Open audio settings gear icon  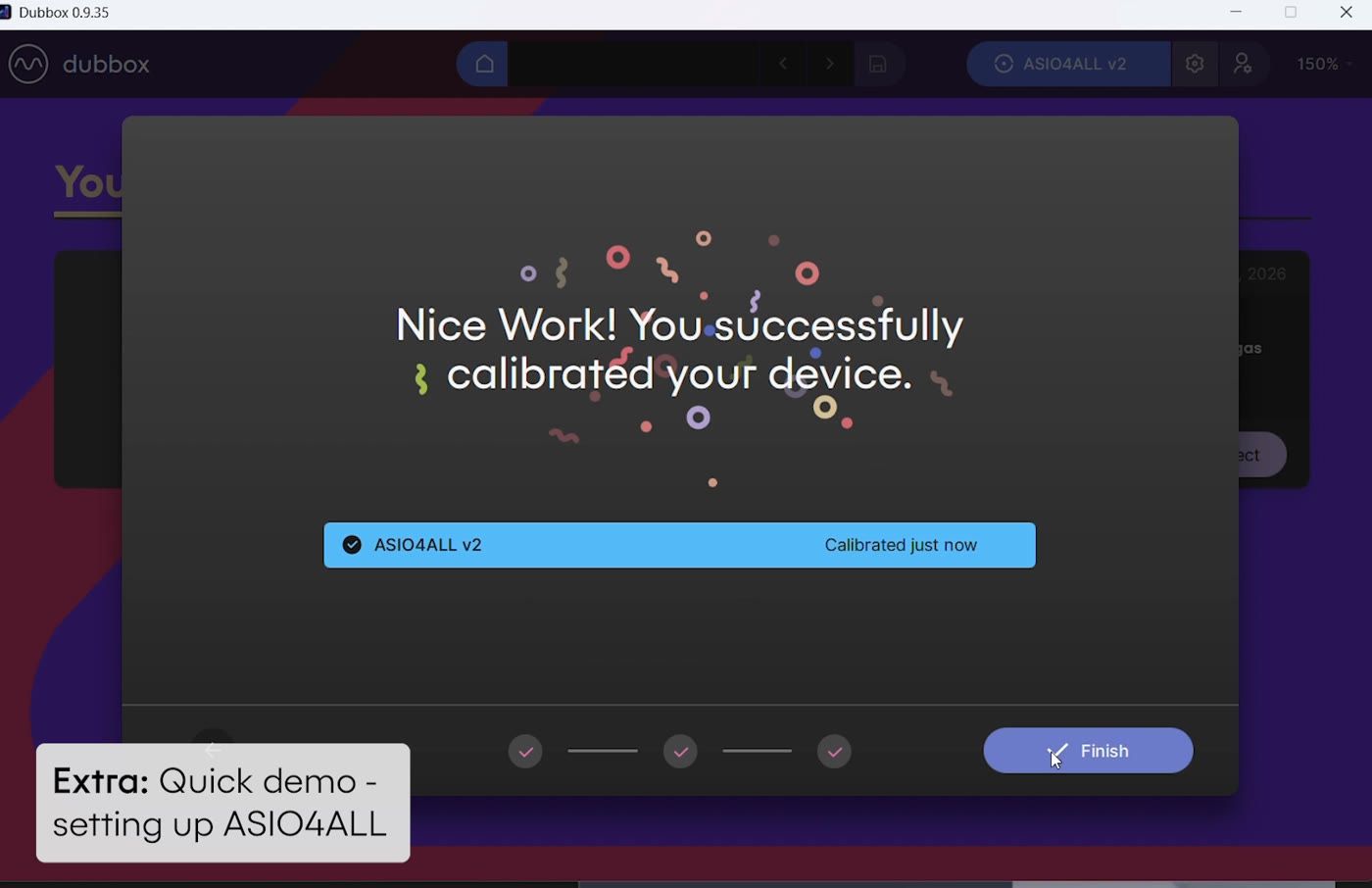(1195, 64)
